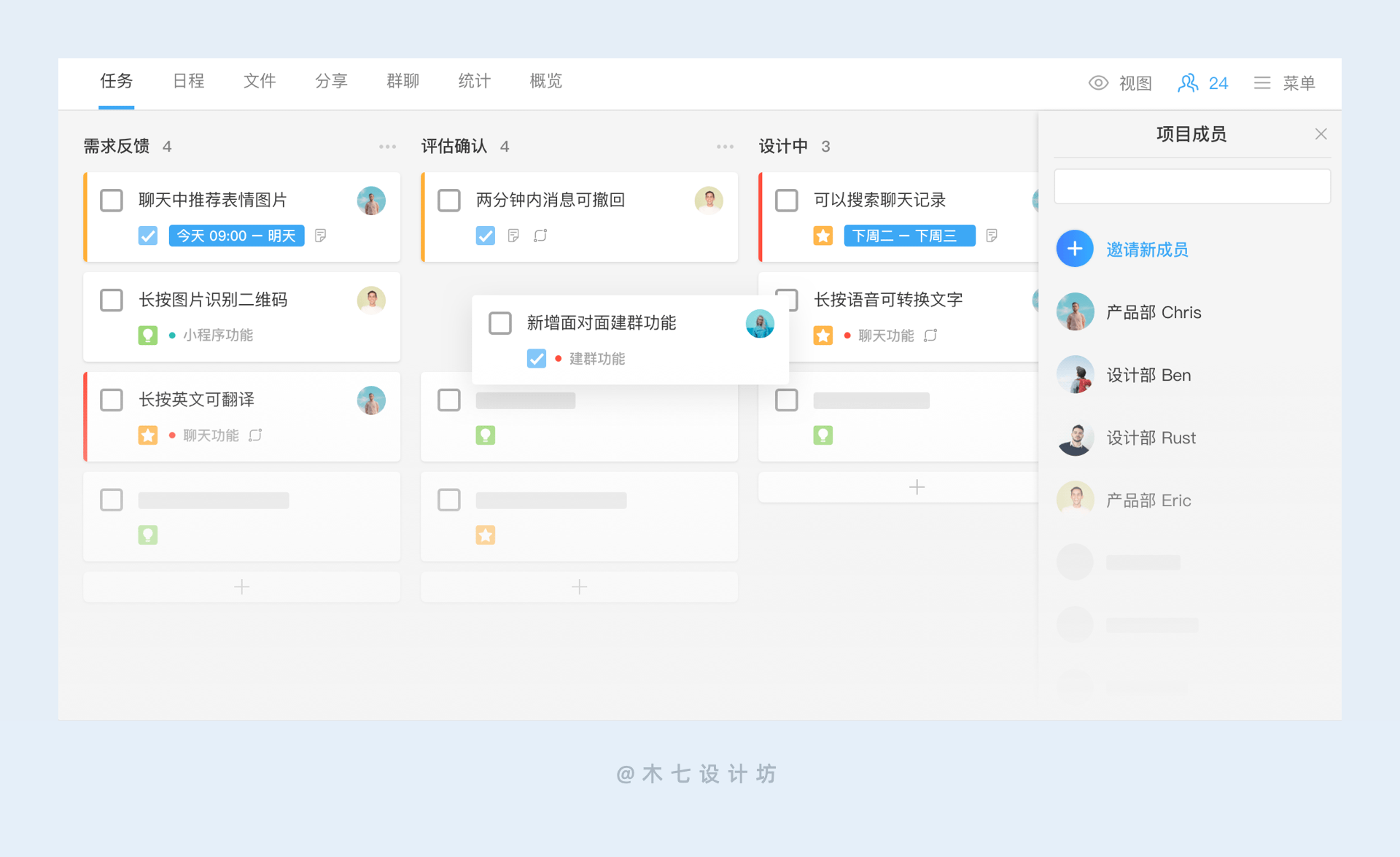This screenshot has width=1400, height=857.
Task: Click the members icon showing 24
Action: click(1188, 83)
